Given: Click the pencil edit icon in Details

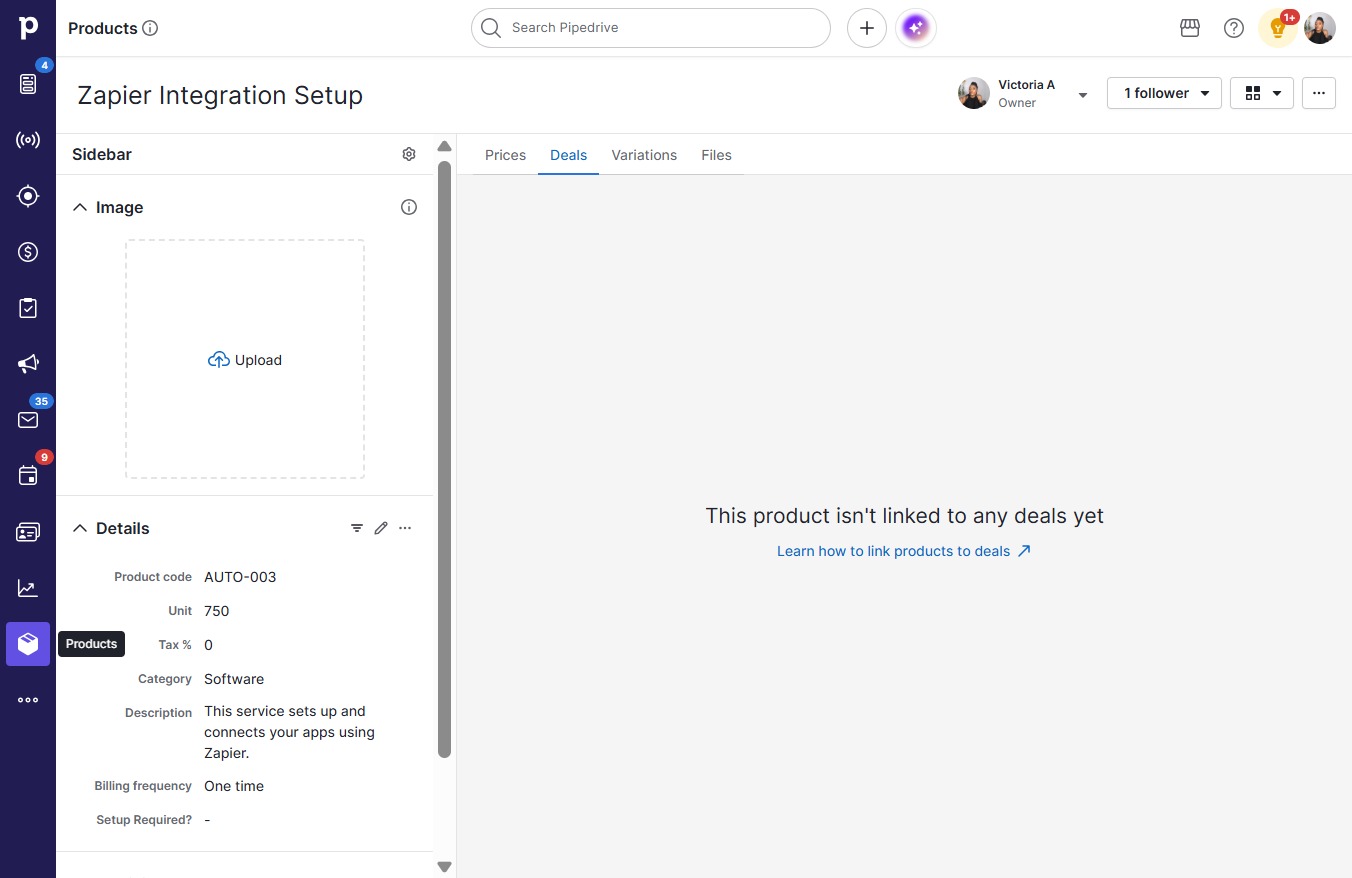Looking at the screenshot, I should (381, 528).
